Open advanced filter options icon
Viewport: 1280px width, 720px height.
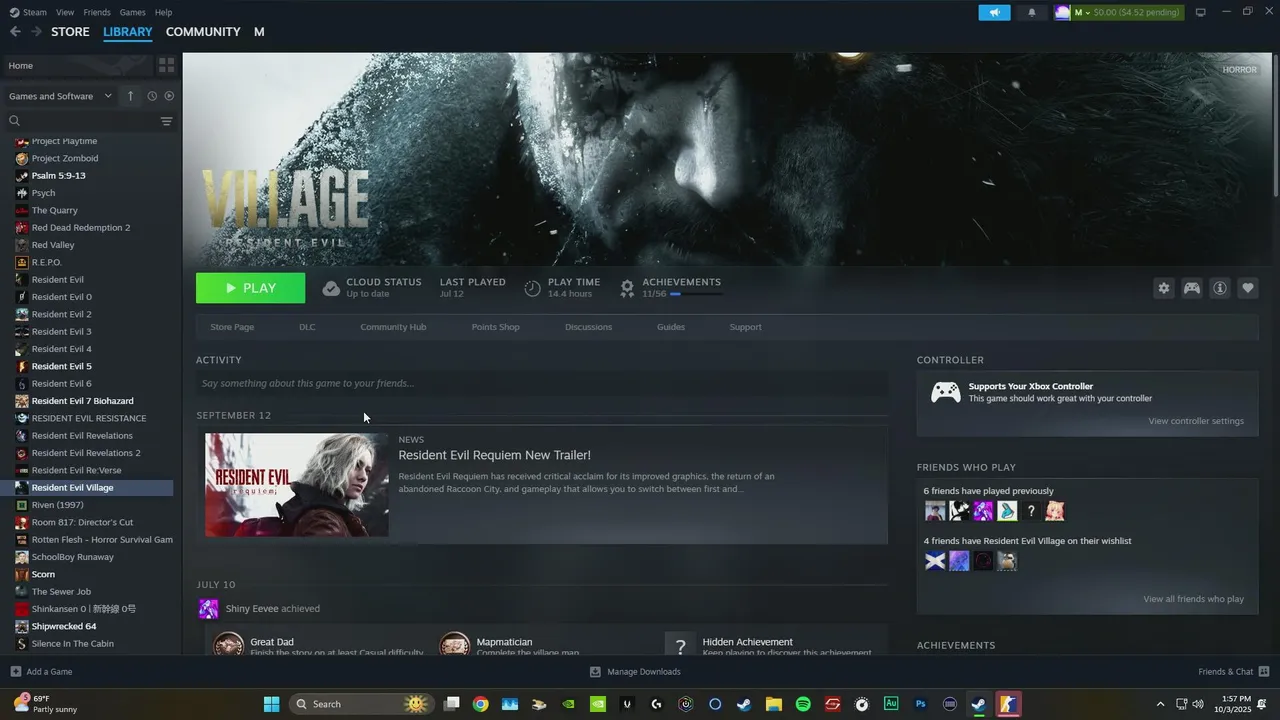coord(166,121)
